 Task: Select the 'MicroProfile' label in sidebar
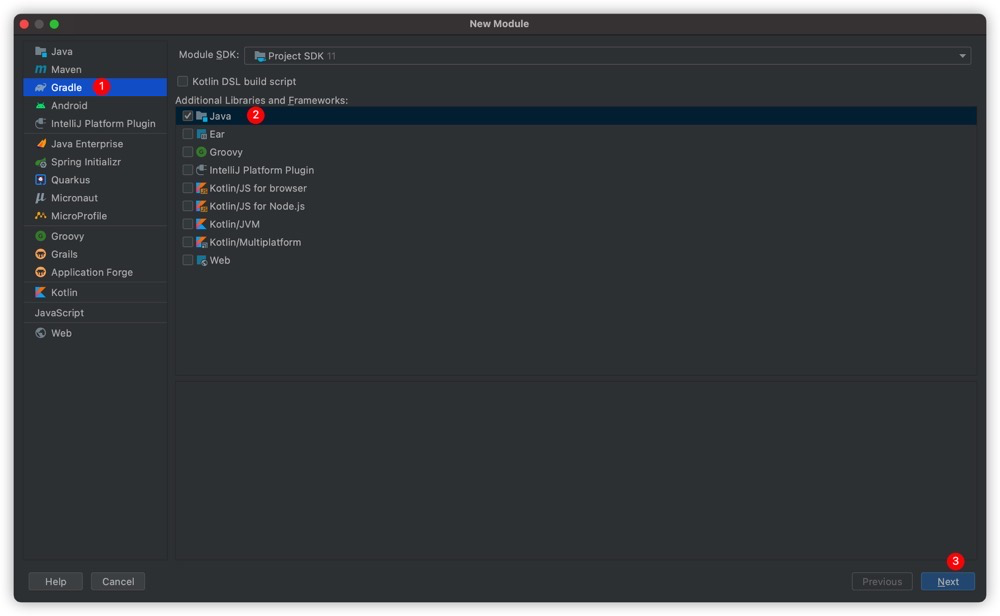(x=79, y=216)
